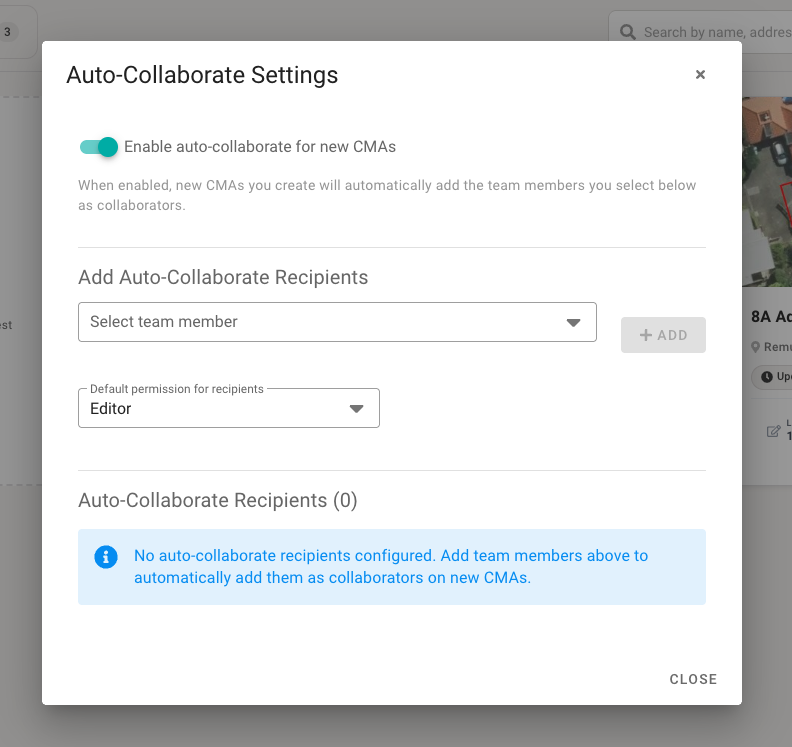This screenshot has width=792, height=747.
Task: Click the aerial property thumbnail behind dialog
Action: (x=767, y=192)
